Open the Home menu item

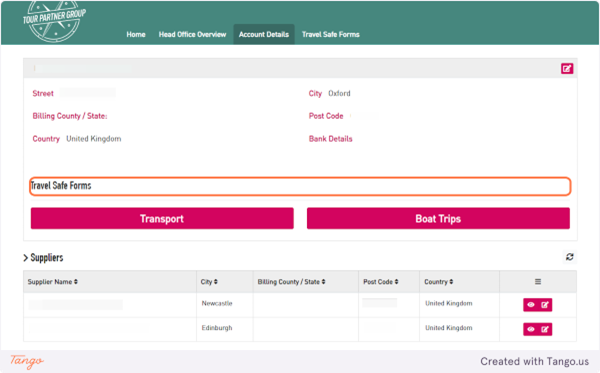point(136,34)
